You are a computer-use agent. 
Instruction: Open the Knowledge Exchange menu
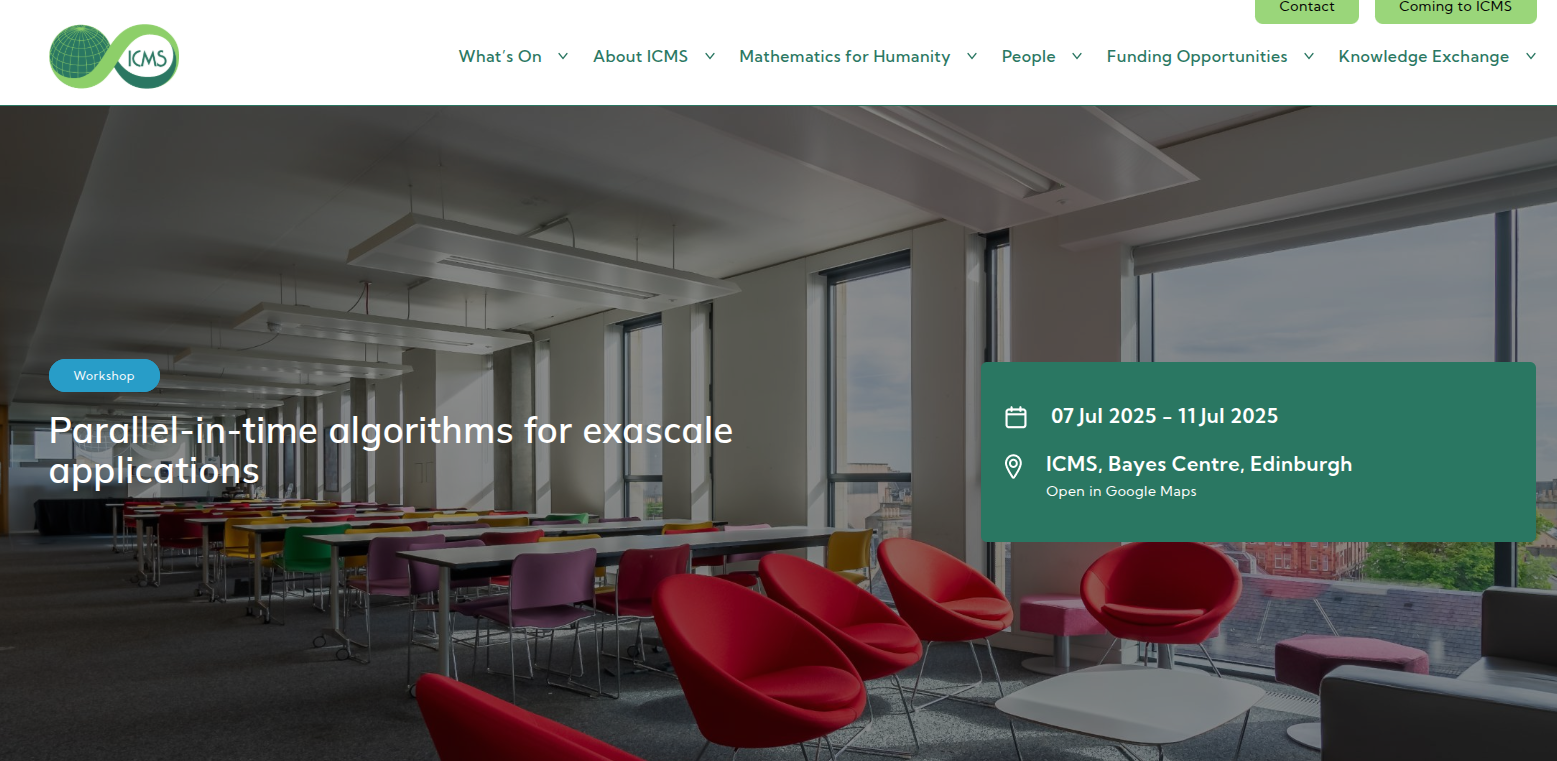coord(1424,56)
